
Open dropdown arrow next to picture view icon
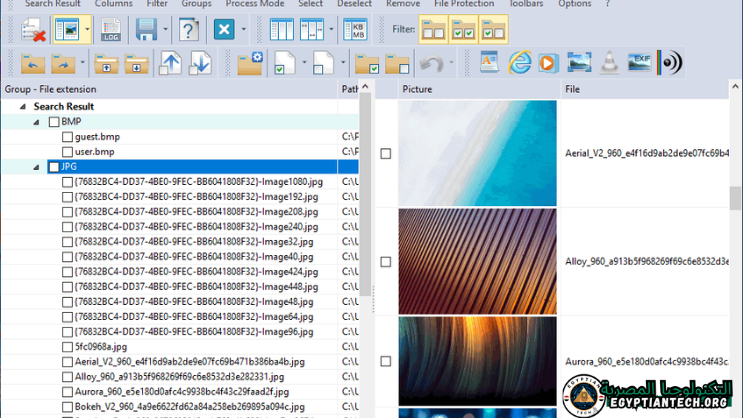click(87, 29)
